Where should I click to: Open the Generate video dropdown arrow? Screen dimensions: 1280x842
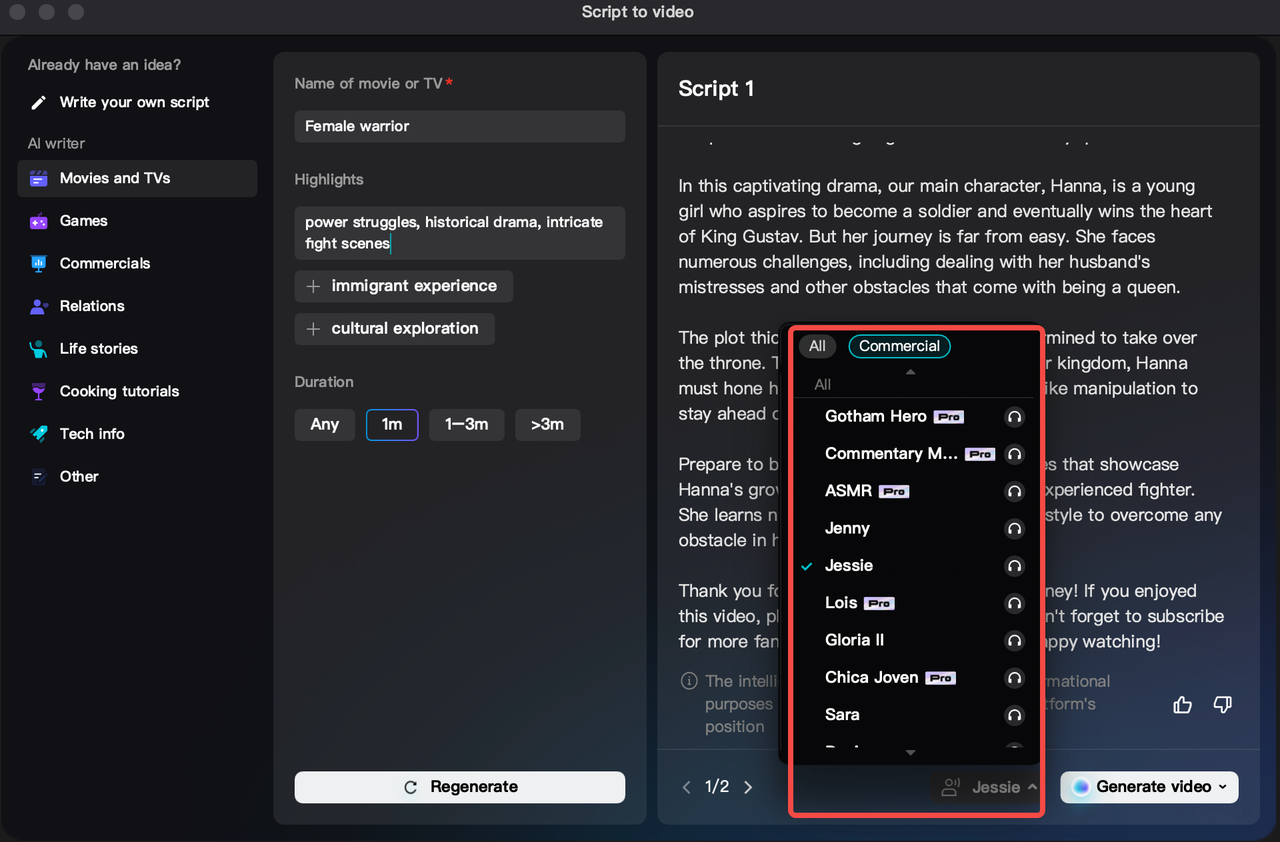[x=1221, y=787]
